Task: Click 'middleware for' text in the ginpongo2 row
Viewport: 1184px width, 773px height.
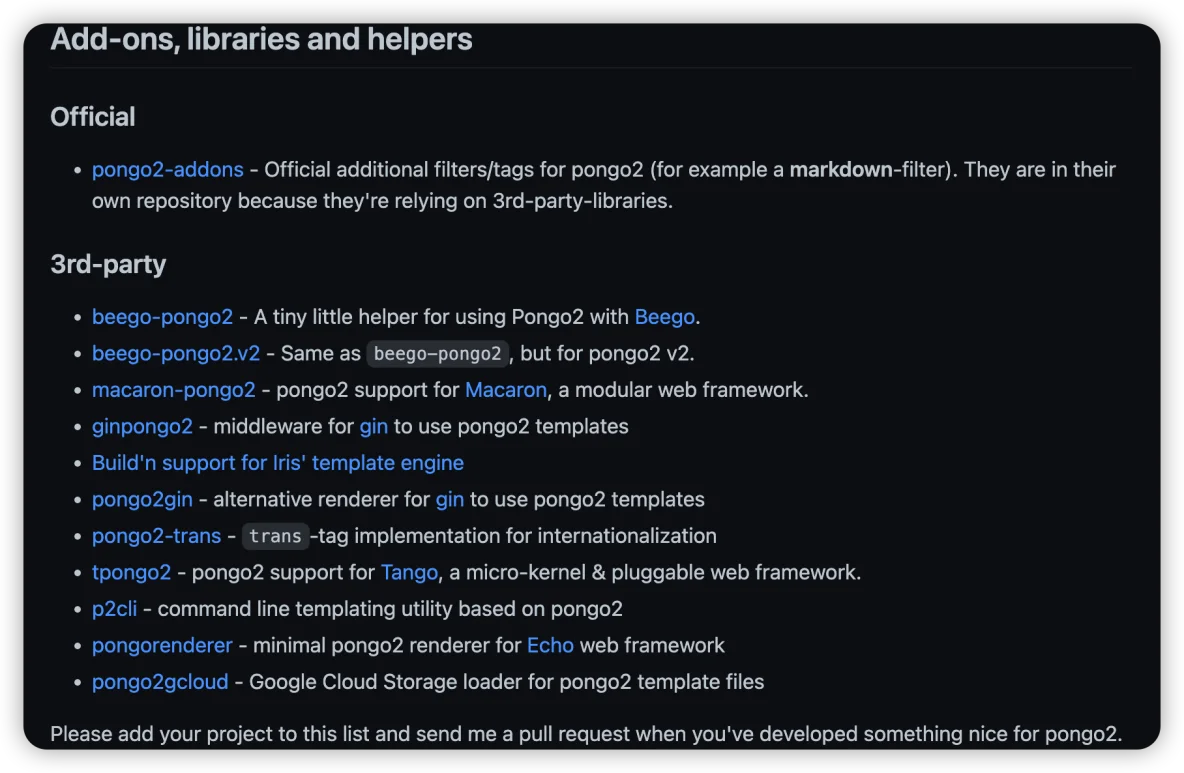Action: (x=284, y=427)
